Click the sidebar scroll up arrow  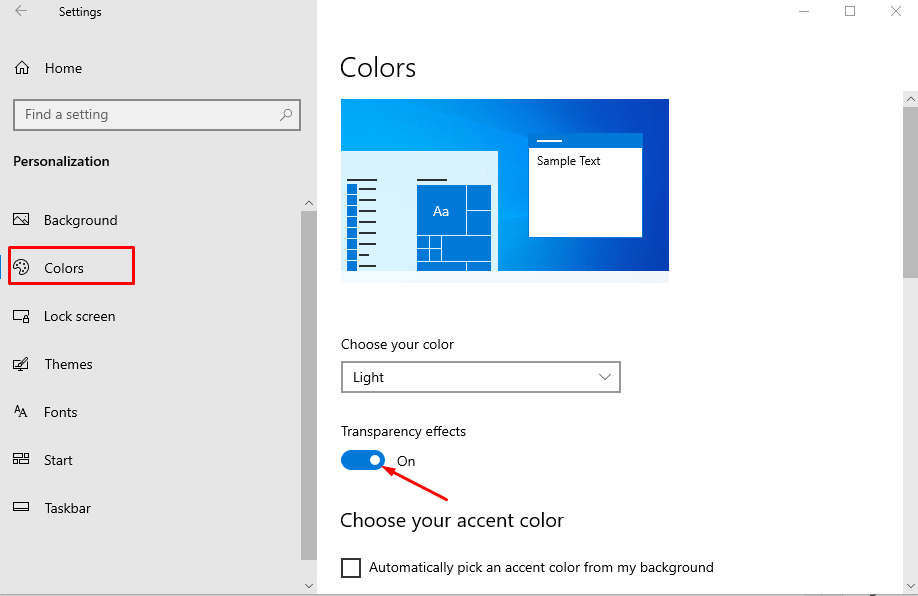click(309, 203)
